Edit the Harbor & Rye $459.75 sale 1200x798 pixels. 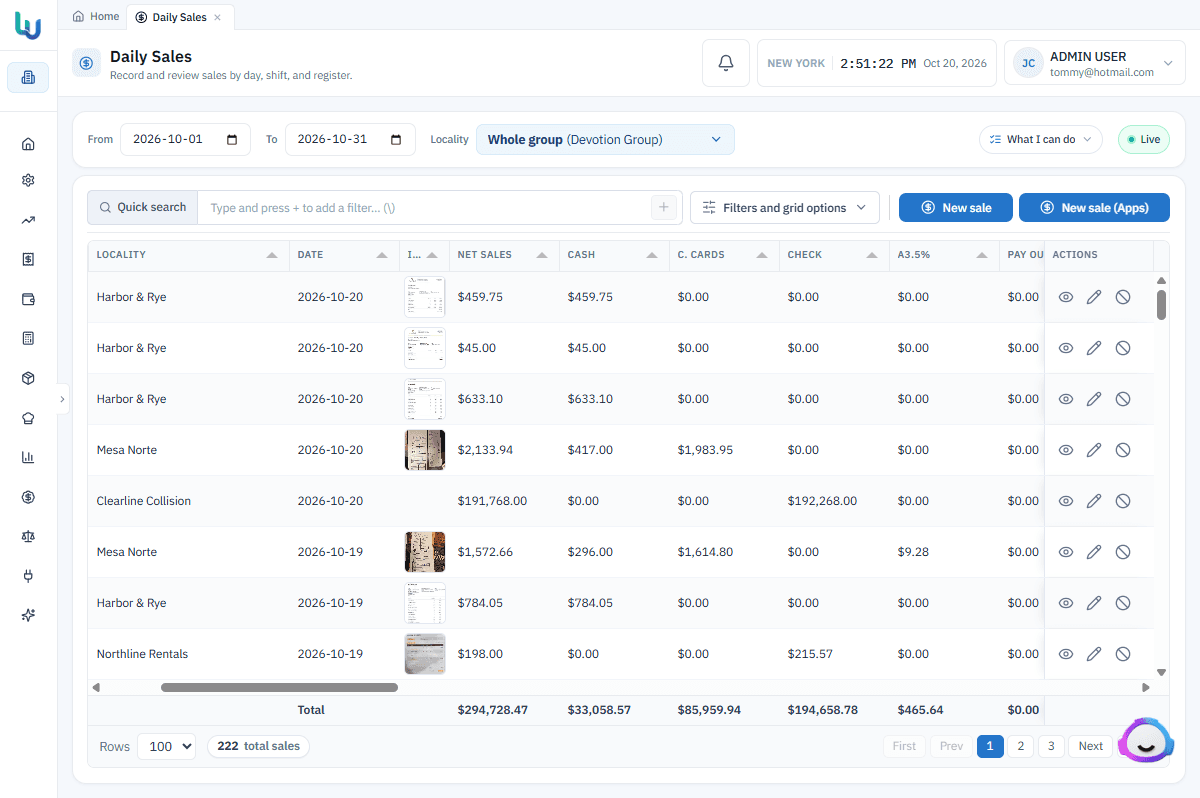[x=1094, y=297]
